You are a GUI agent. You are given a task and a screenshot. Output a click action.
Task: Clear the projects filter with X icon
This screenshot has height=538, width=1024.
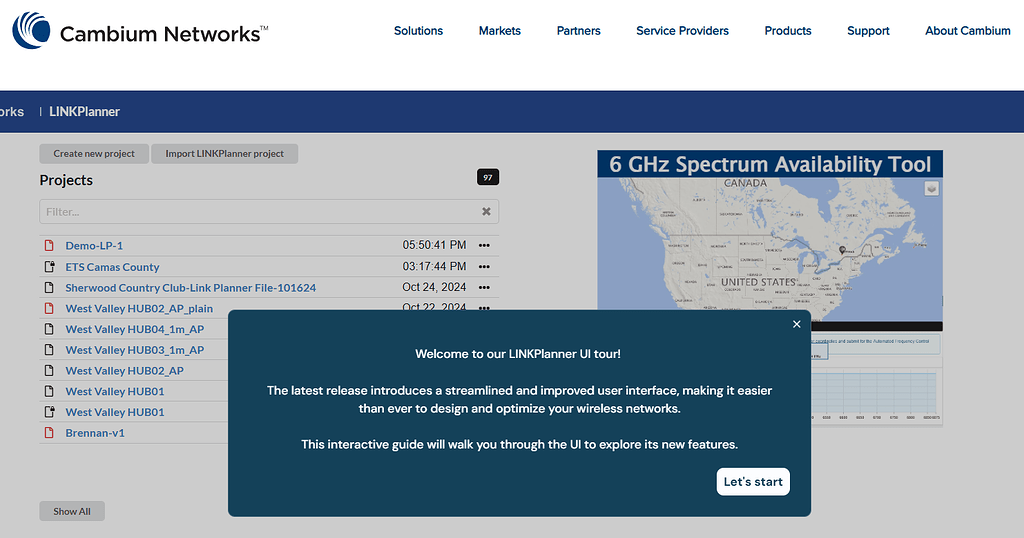click(486, 212)
